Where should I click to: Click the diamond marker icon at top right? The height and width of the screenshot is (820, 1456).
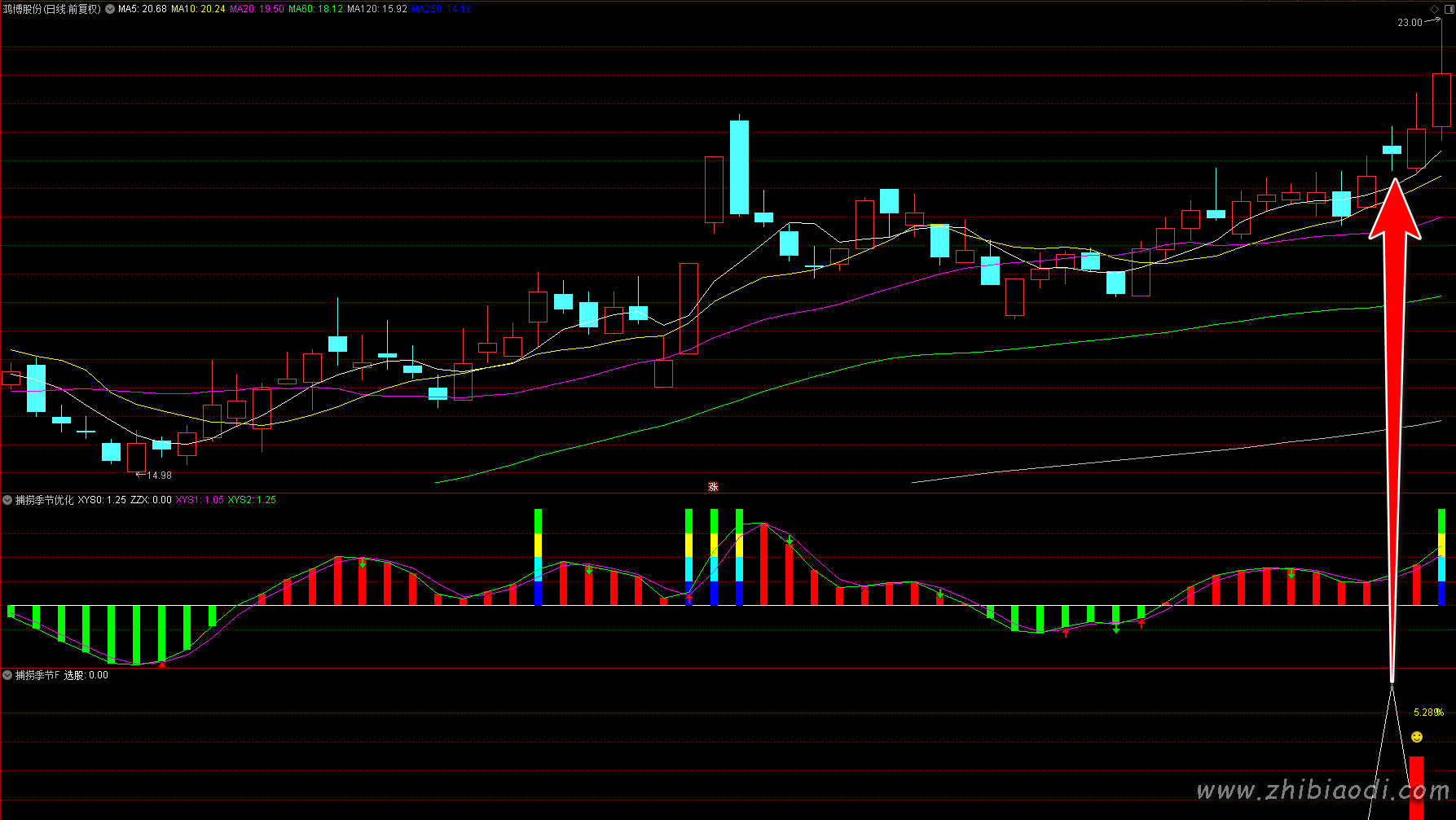pyautogui.click(x=1436, y=9)
